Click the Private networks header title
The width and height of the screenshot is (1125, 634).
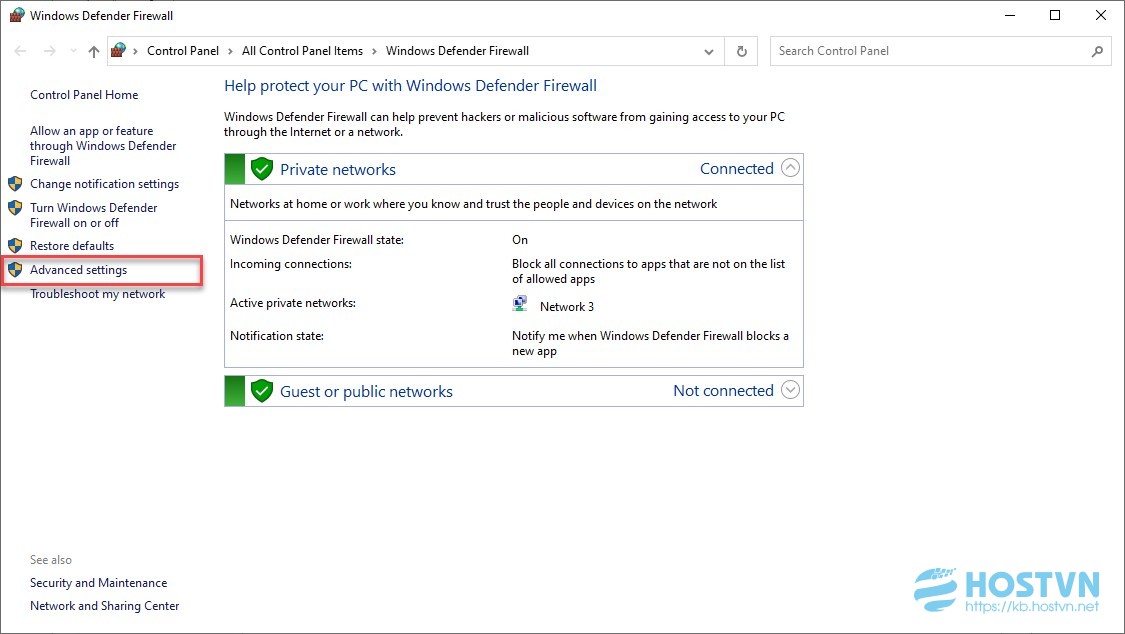coord(338,169)
